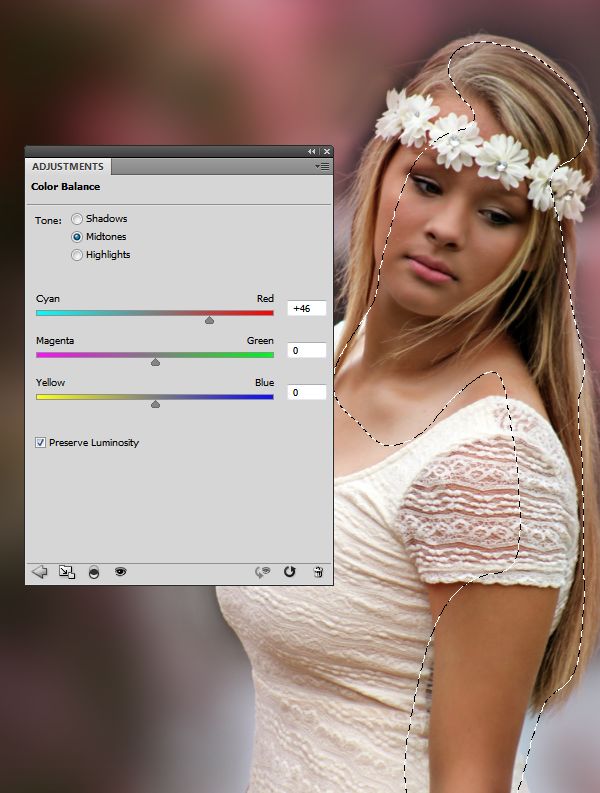The height and width of the screenshot is (793, 600).
Task: Toggle adjustment layer visibility eye icon
Action: coord(120,571)
